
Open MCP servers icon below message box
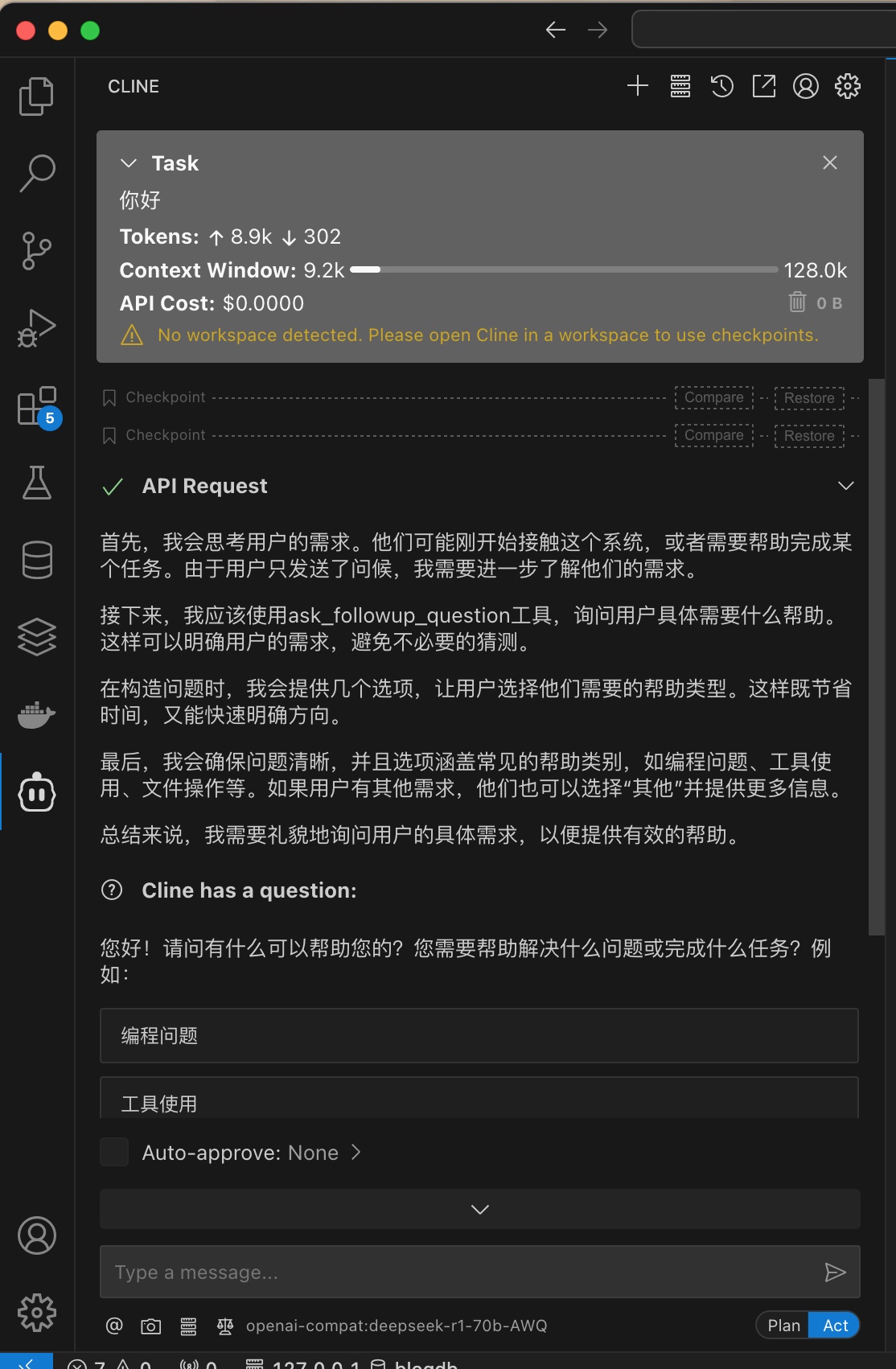point(188,1326)
